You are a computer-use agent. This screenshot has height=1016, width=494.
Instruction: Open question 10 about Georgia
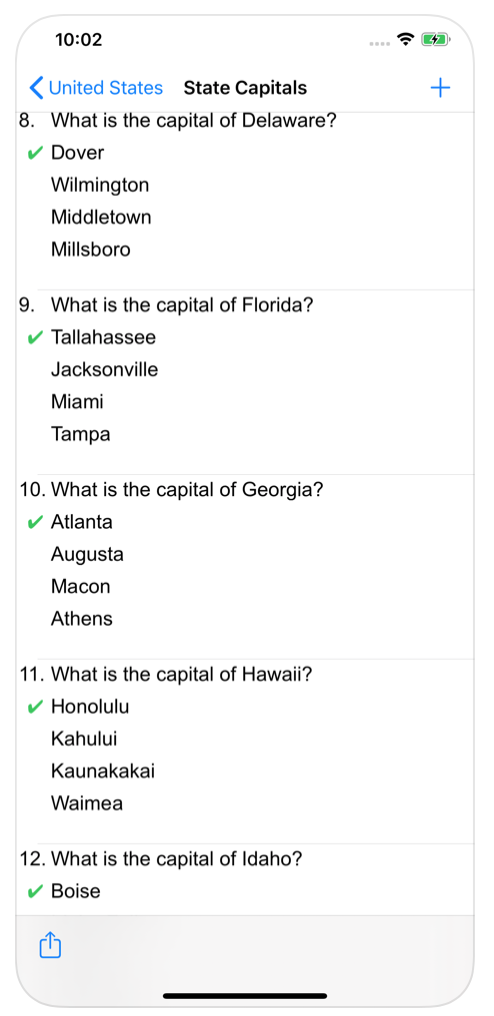tap(171, 490)
